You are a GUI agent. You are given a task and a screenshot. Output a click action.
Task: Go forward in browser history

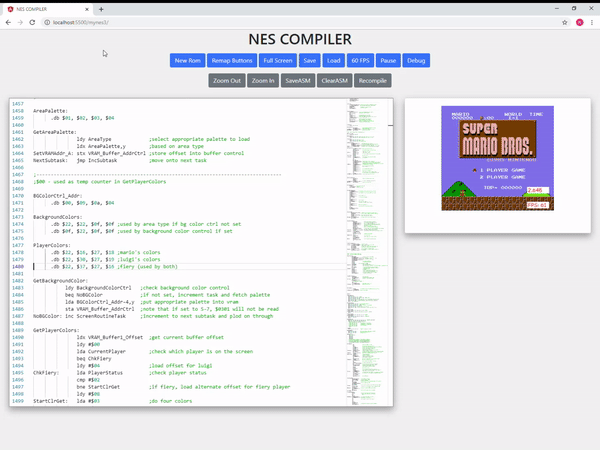20,22
